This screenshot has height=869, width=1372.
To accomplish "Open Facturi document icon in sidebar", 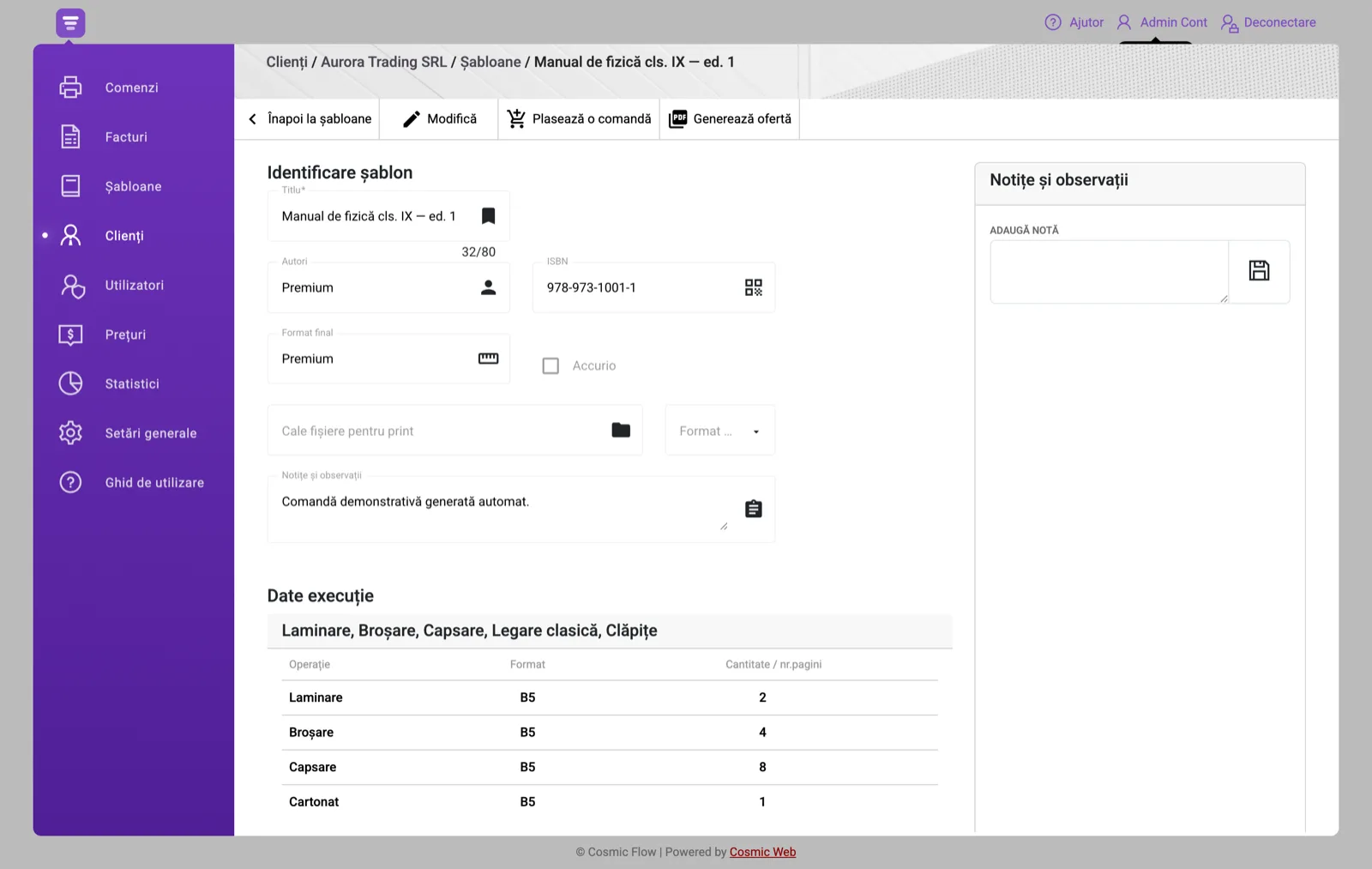I will 70,136.
